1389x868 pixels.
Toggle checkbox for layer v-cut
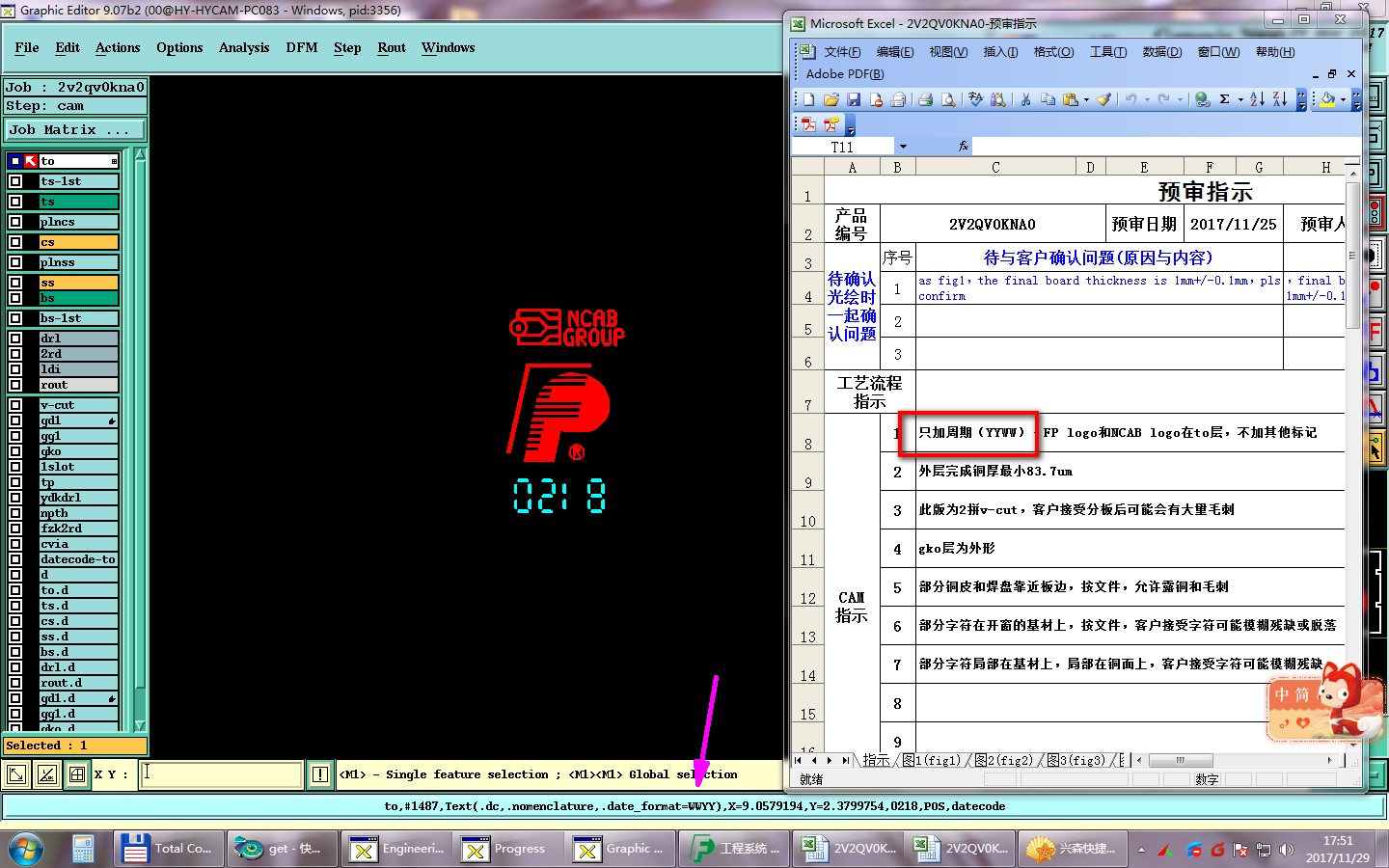[x=15, y=405]
